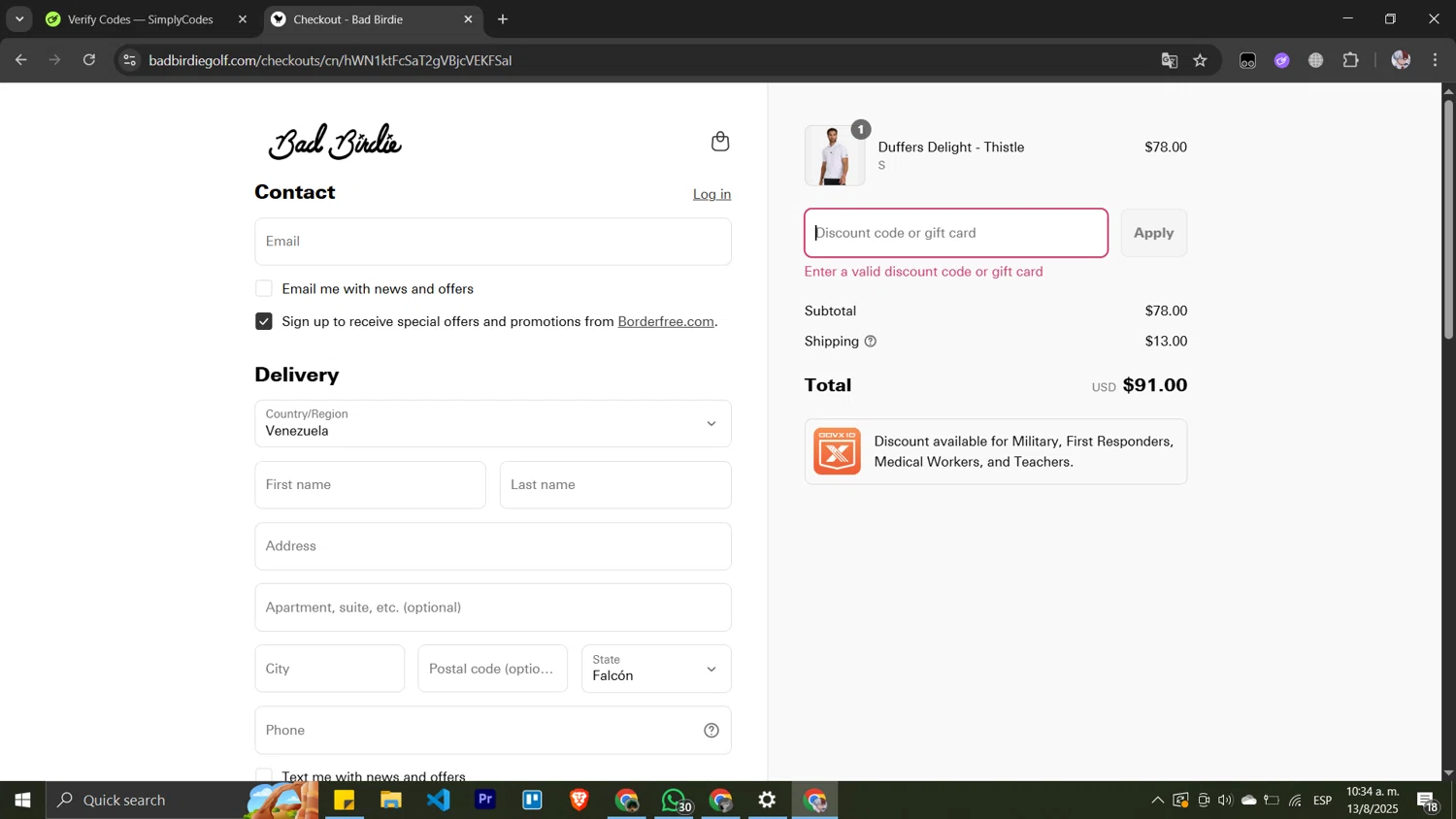Screen dimensions: 1456x819
Task: Click the military and responders discount banner
Action: pyautogui.click(x=996, y=451)
